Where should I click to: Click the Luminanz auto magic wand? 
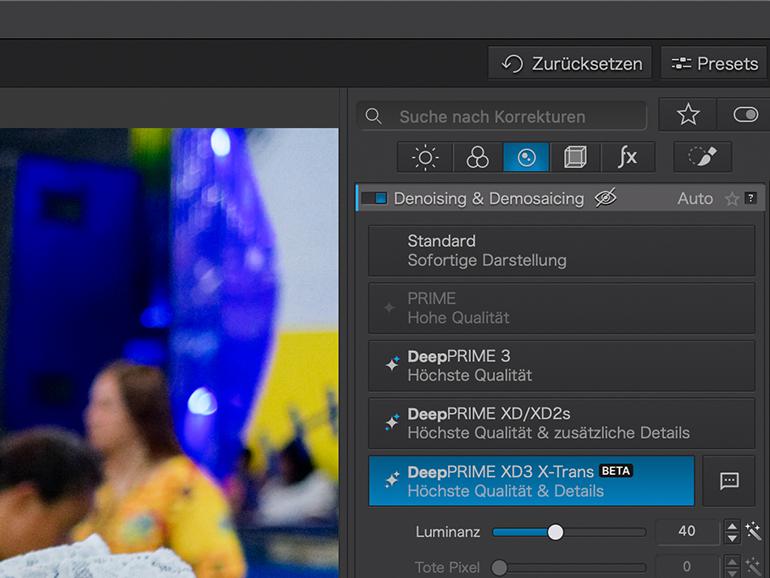(x=753, y=531)
